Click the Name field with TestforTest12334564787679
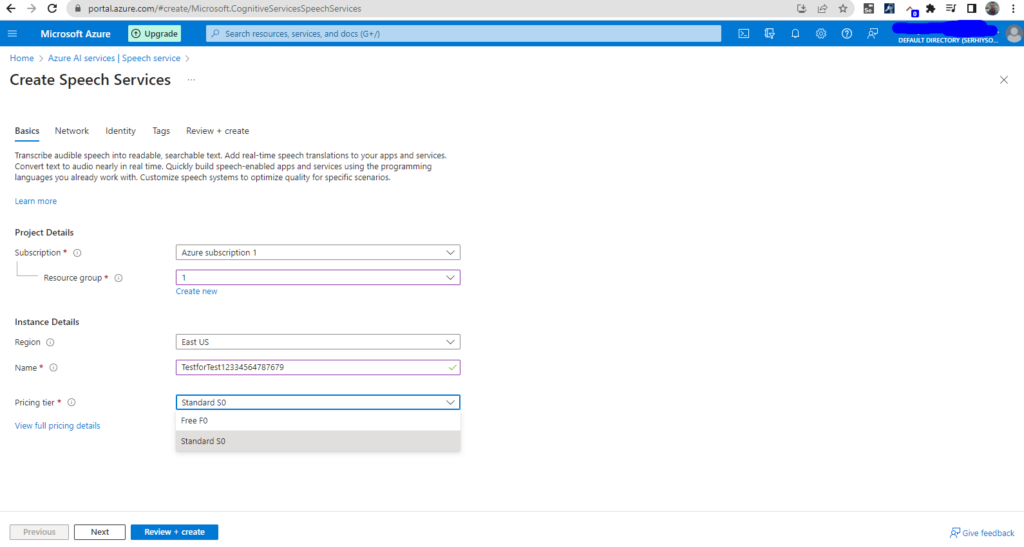Screen dimensions: 1024x547 tap(318, 367)
